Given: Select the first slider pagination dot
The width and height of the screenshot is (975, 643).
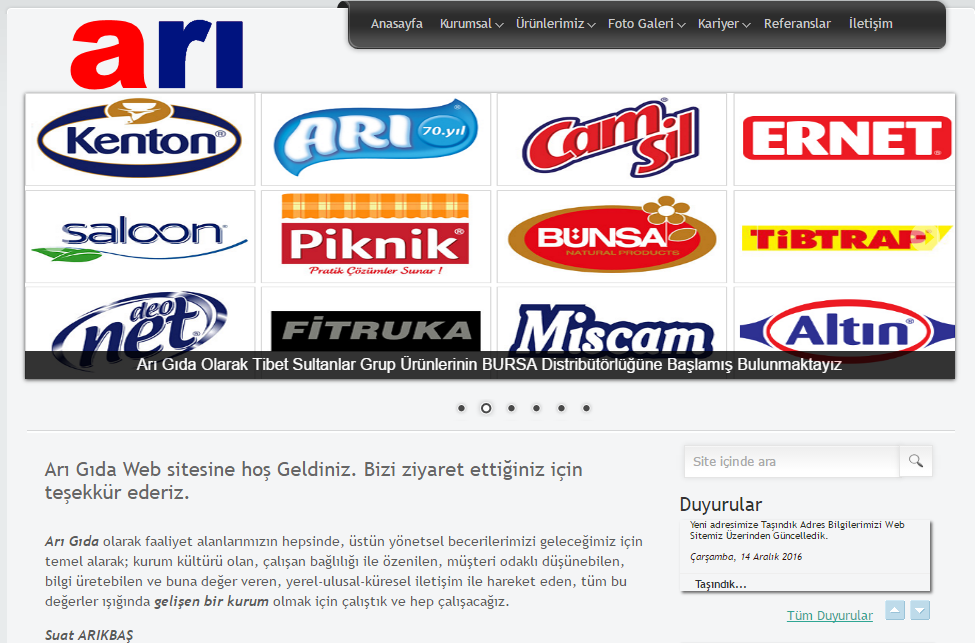Looking at the screenshot, I should click(461, 408).
